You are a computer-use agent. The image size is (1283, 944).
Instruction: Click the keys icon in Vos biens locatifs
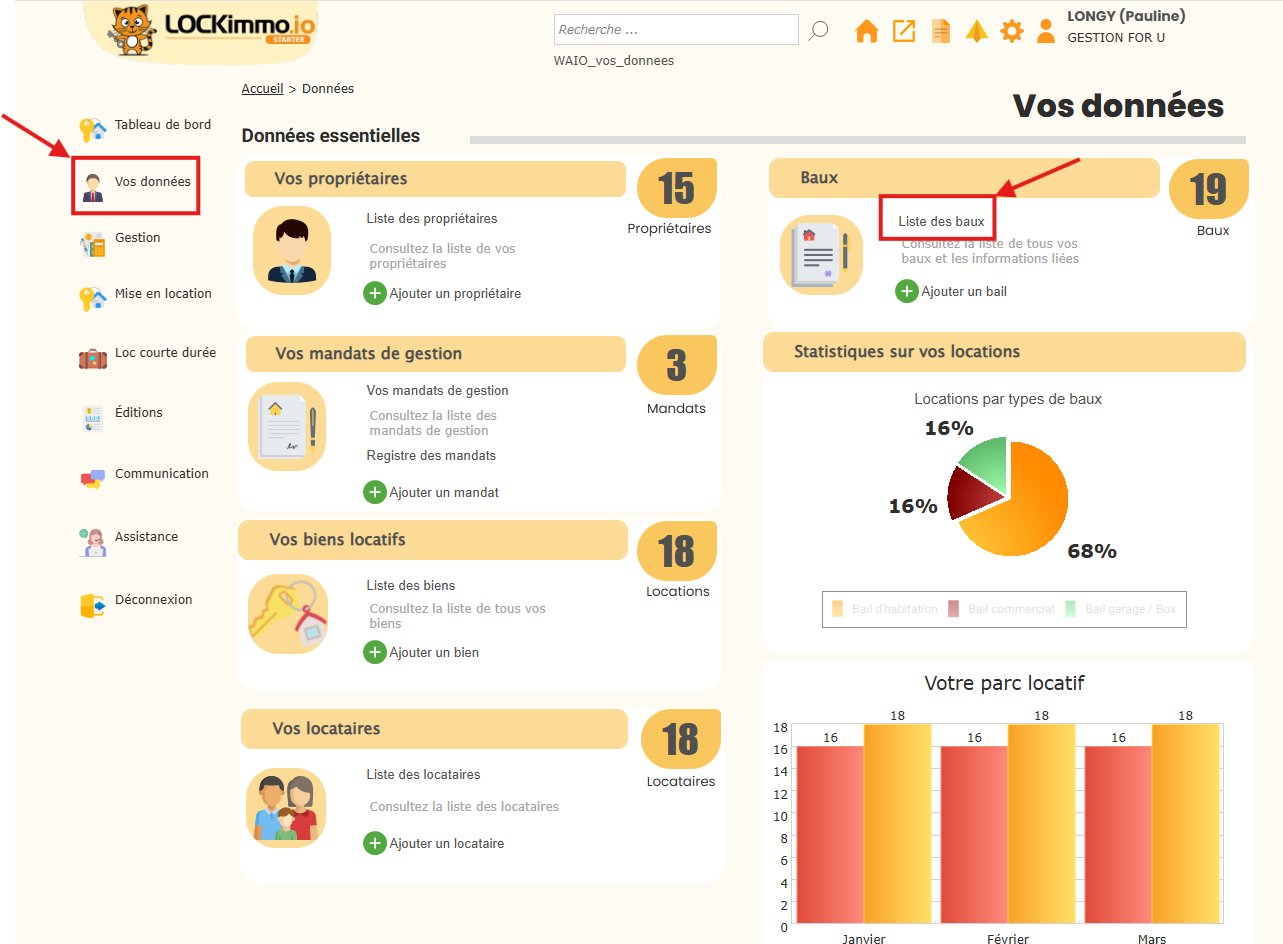288,614
